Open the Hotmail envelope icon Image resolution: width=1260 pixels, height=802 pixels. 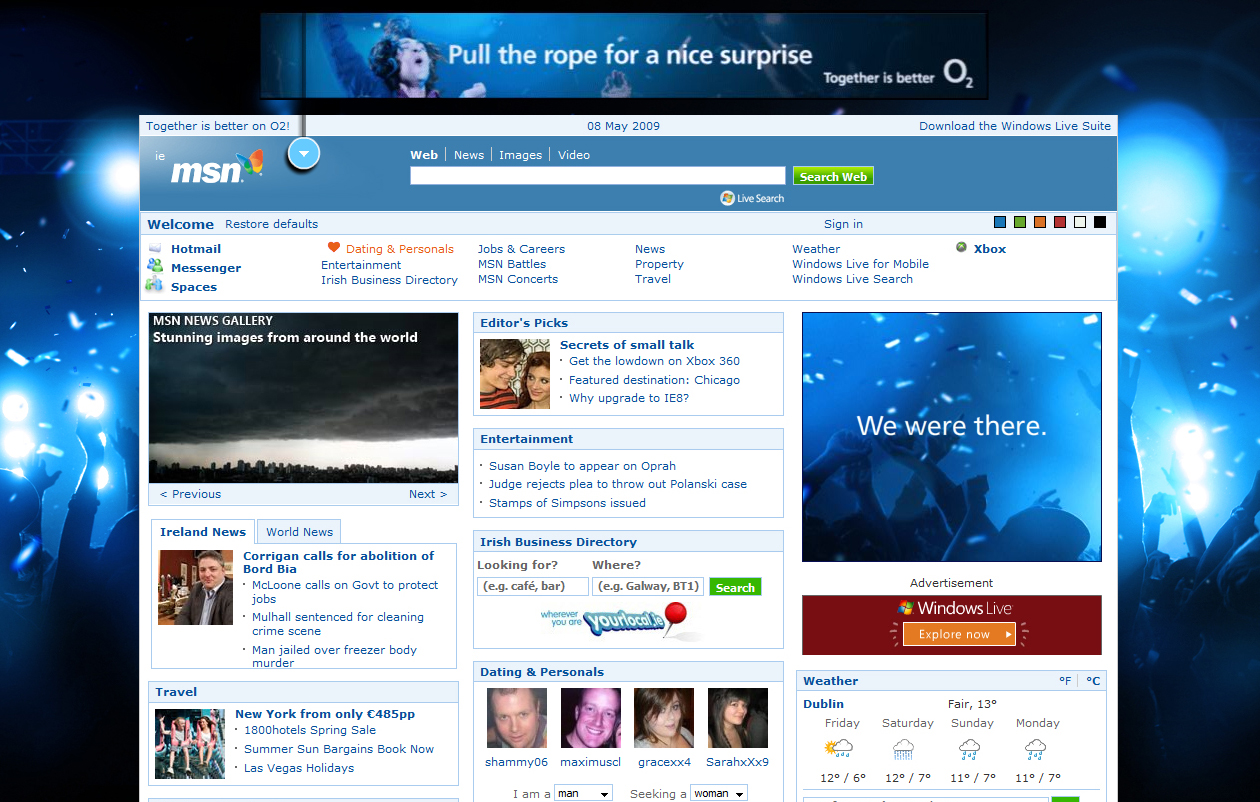pos(155,248)
